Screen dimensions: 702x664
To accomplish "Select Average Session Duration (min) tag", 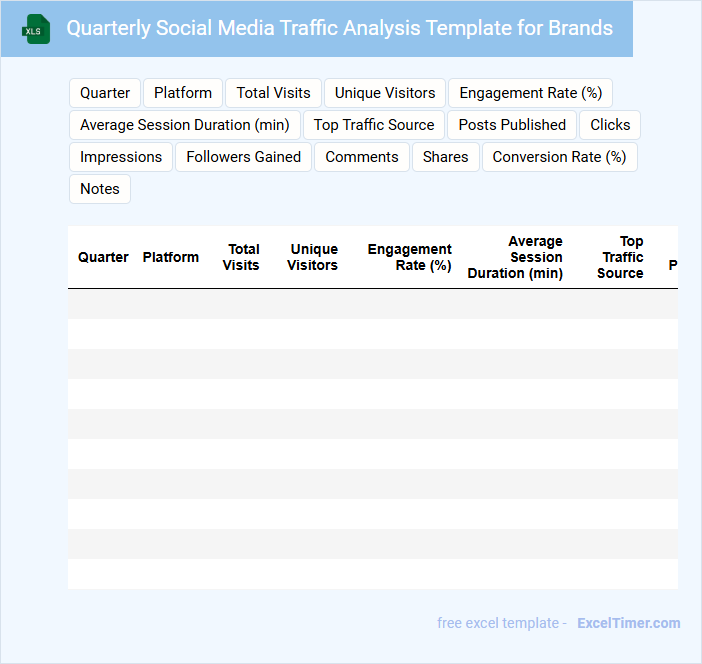I will coord(185,125).
